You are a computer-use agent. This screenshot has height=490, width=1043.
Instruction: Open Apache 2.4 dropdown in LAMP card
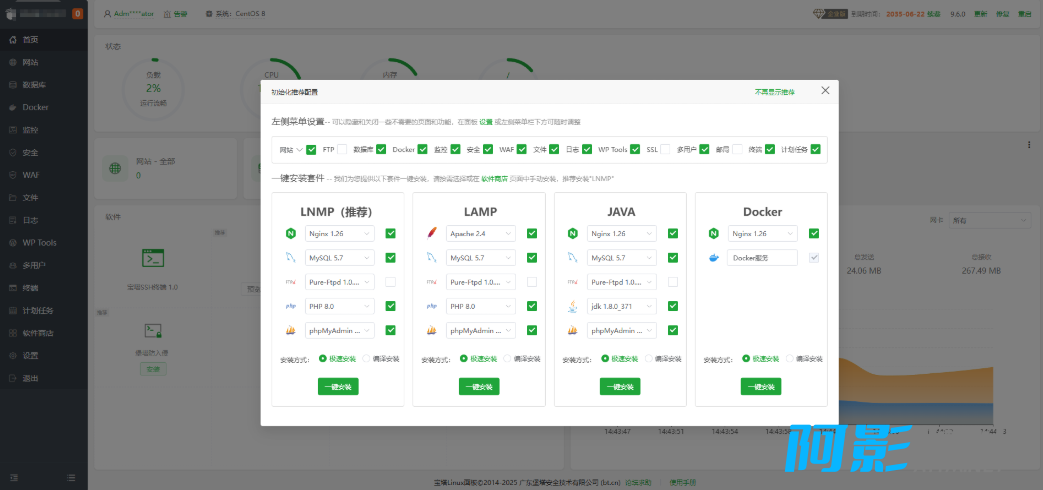click(481, 233)
